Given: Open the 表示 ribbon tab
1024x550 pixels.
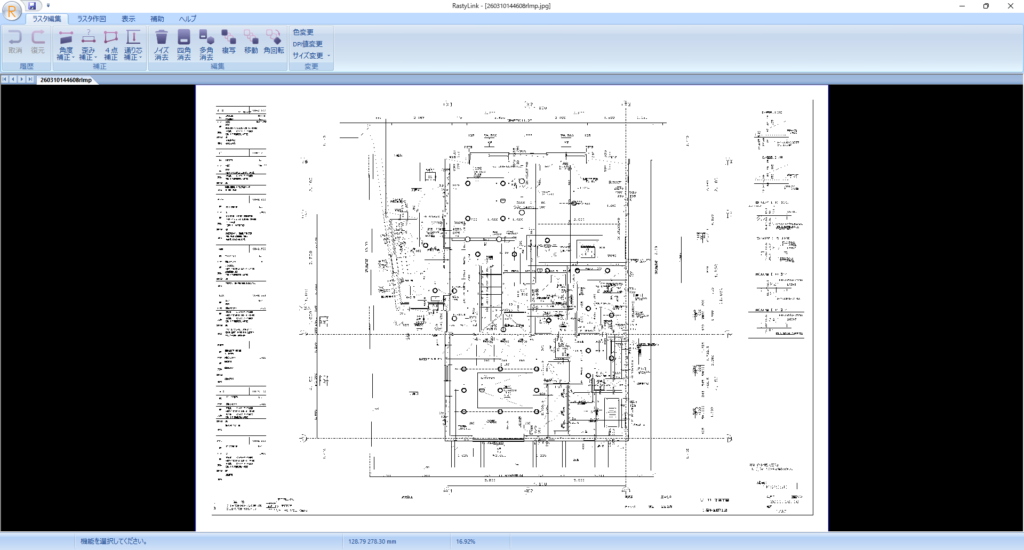Looking at the screenshot, I should point(129,19).
